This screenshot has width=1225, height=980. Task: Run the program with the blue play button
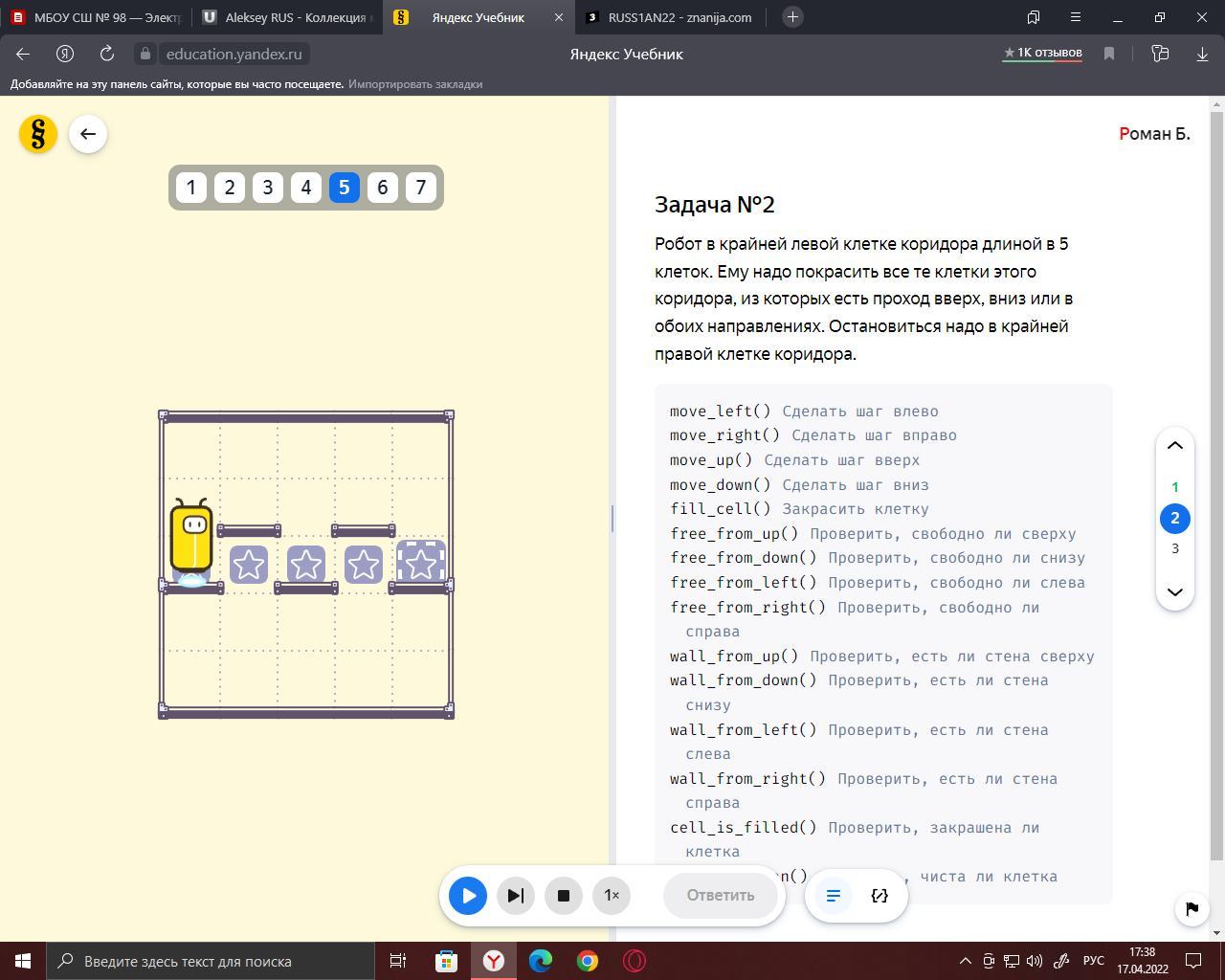coord(468,896)
